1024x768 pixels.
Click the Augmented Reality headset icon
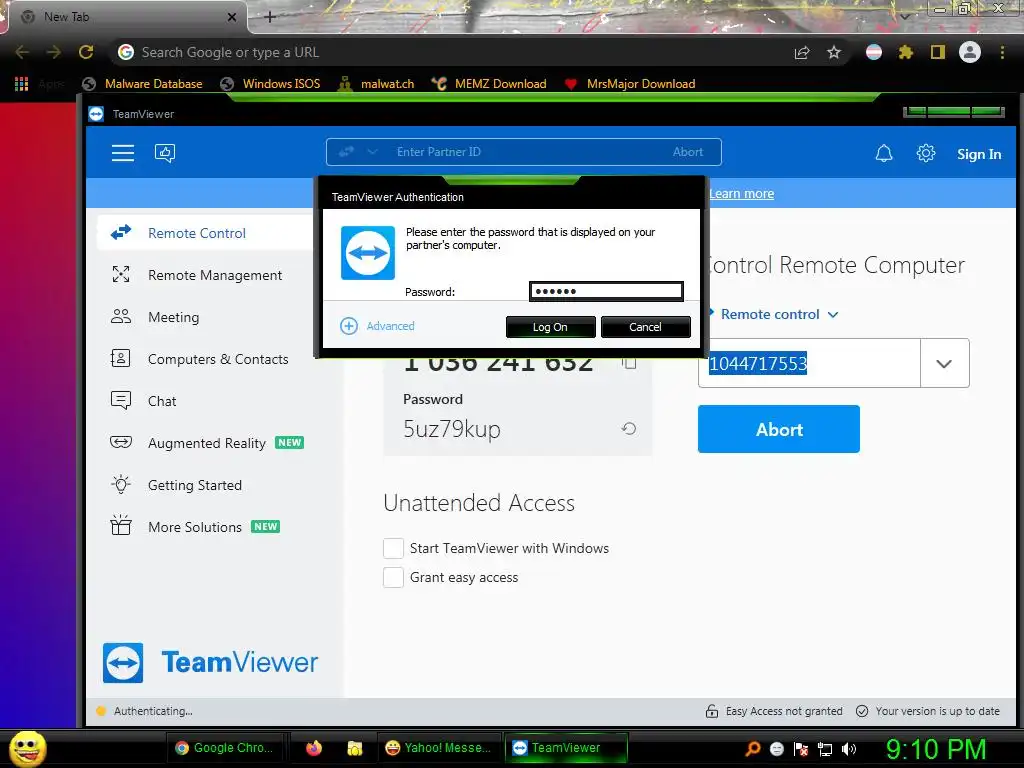tap(121, 442)
